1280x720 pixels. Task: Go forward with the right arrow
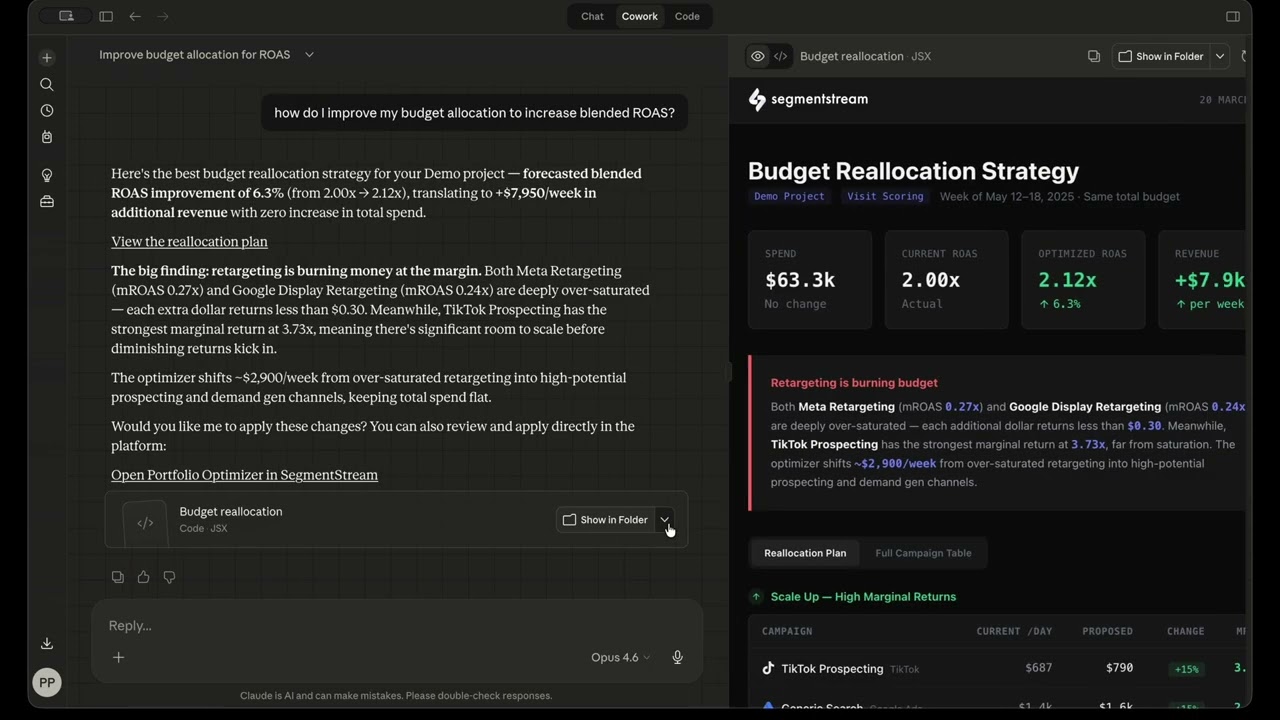point(163,16)
